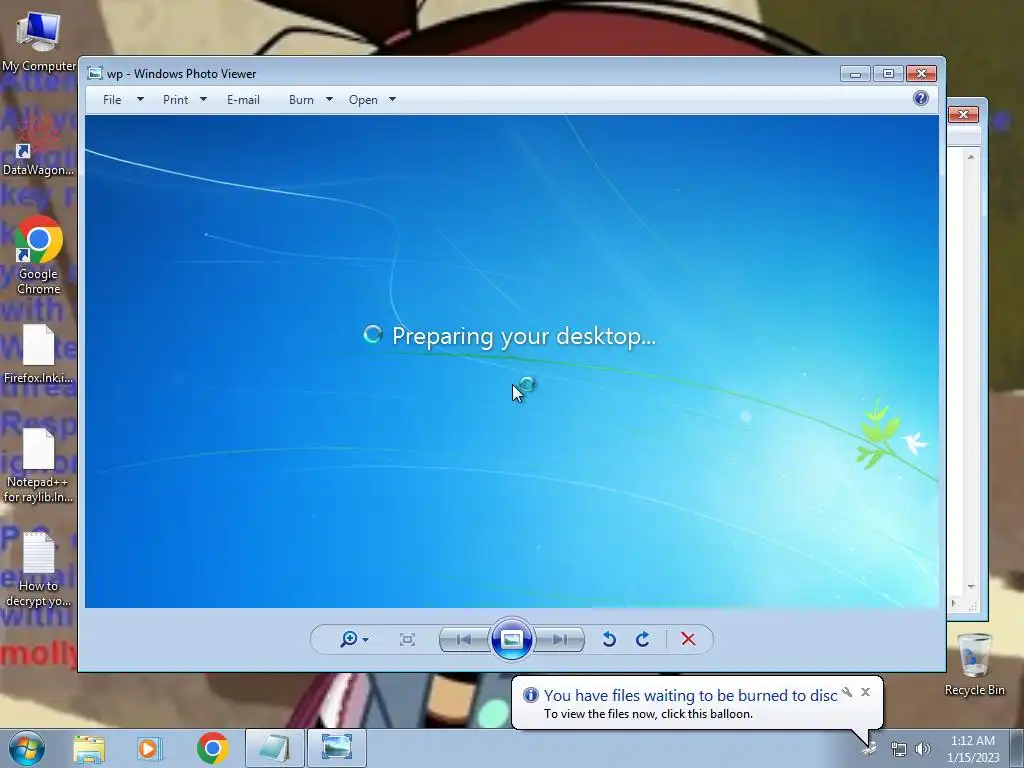Switch to the Photo Viewer taskbar button
Viewport: 1024px width, 768px height.
tap(337, 748)
